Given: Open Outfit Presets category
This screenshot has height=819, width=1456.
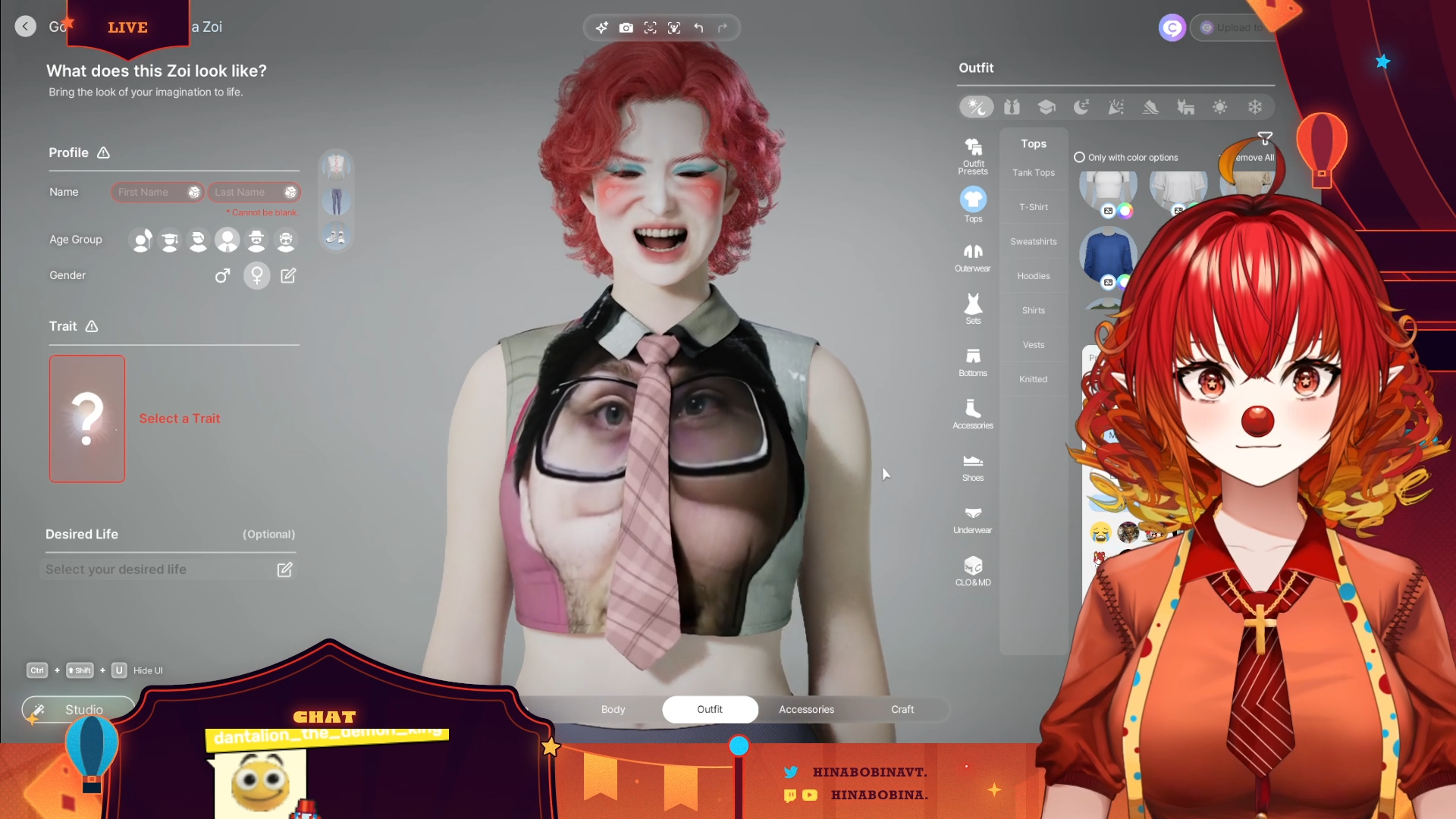Looking at the screenshot, I should click(973, 156).
